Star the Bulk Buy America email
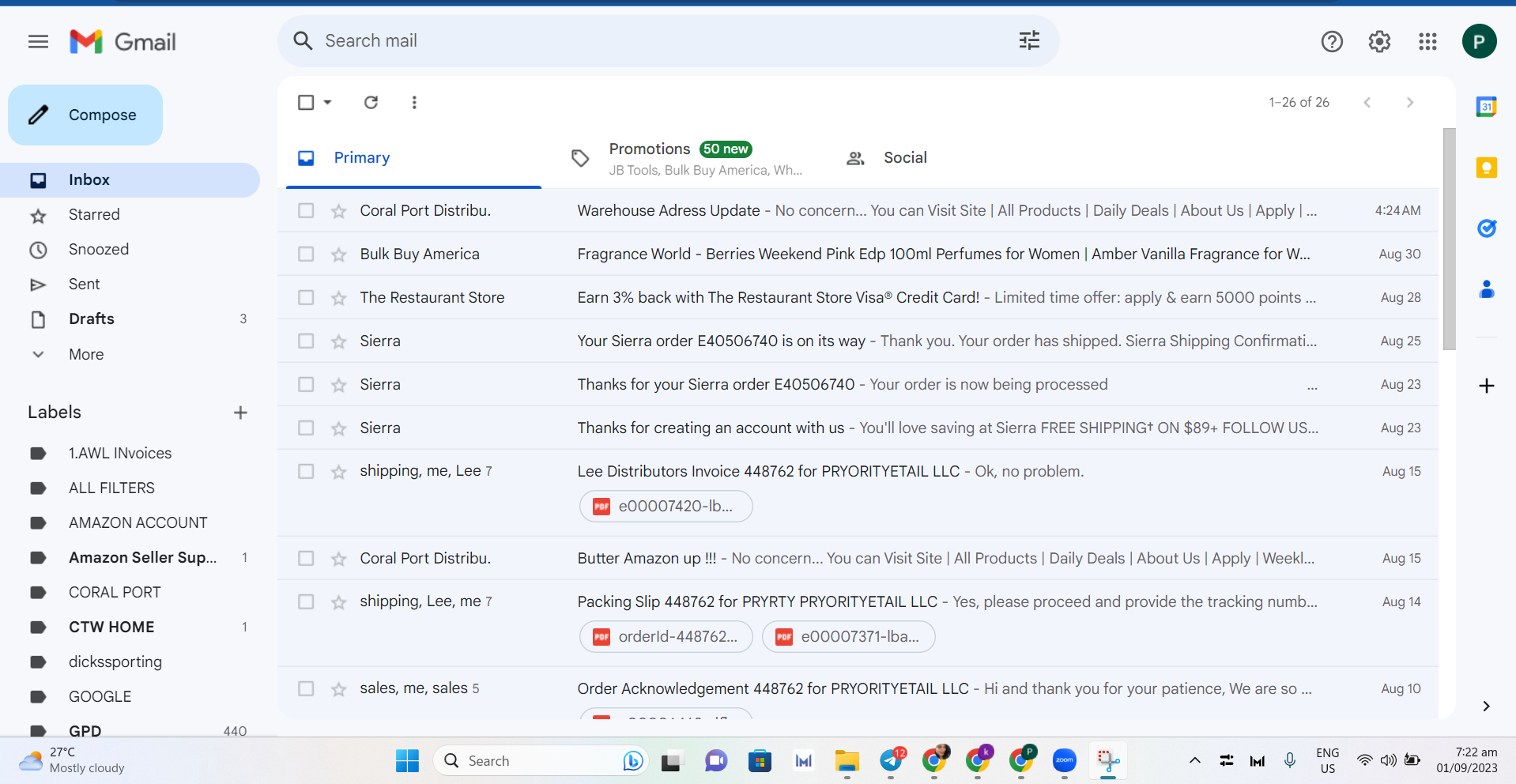The width and height of the screenshot is (1516, 784). point(338,254)
